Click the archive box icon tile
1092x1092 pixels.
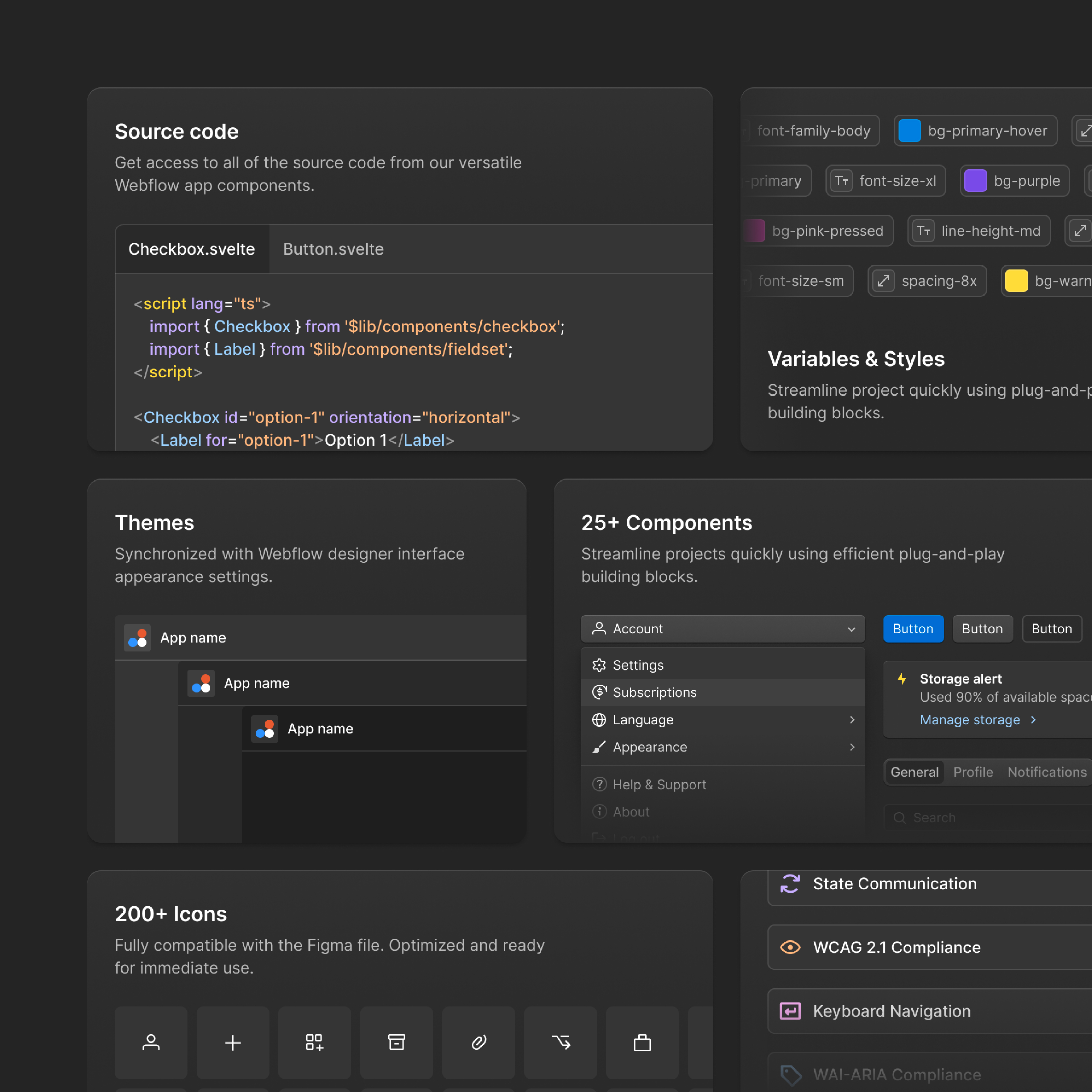(396, 1042)
